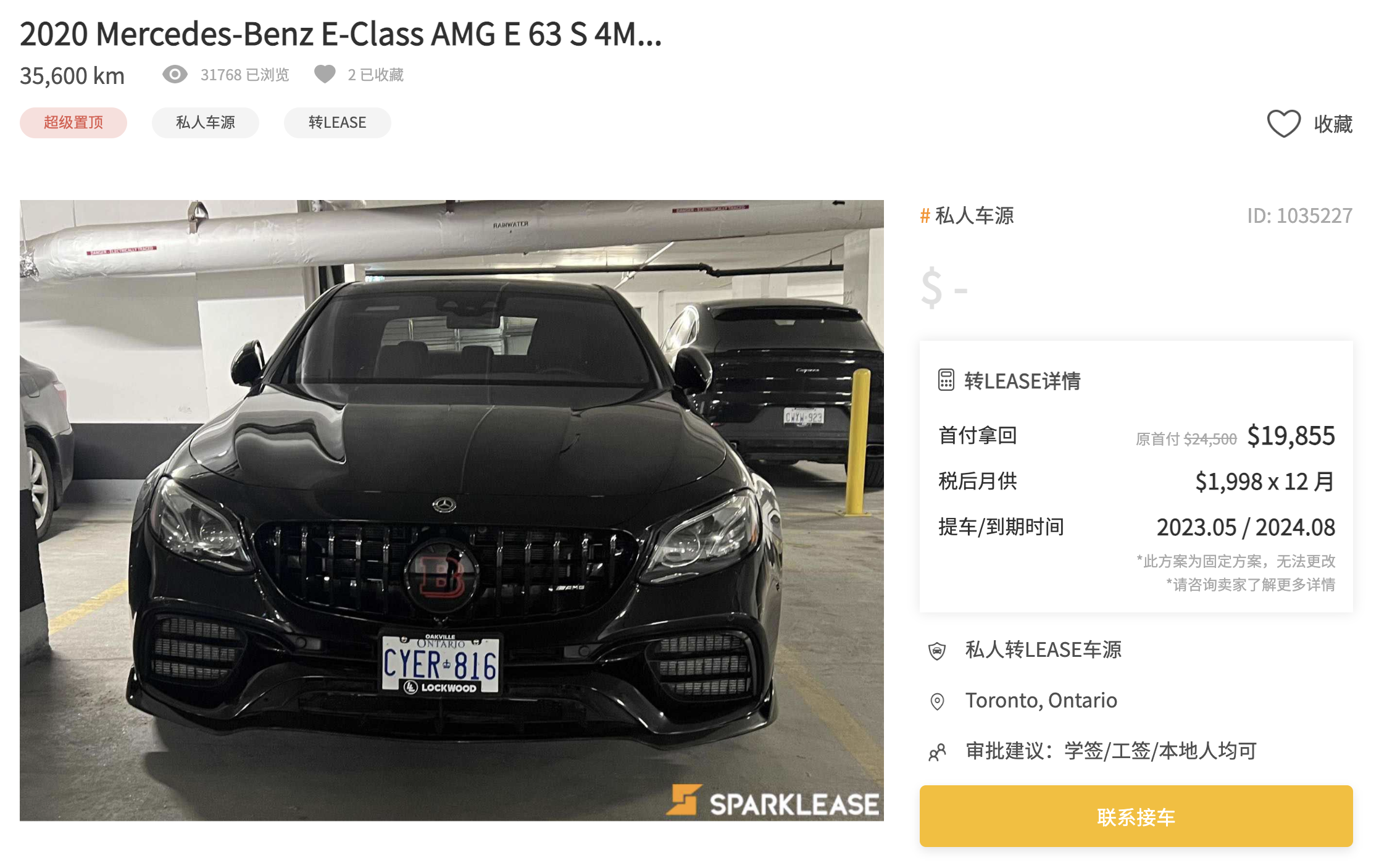Click the SPARKLEASE watermark logo
Screen dimensions: 1379x868
[x=773, y=801]
